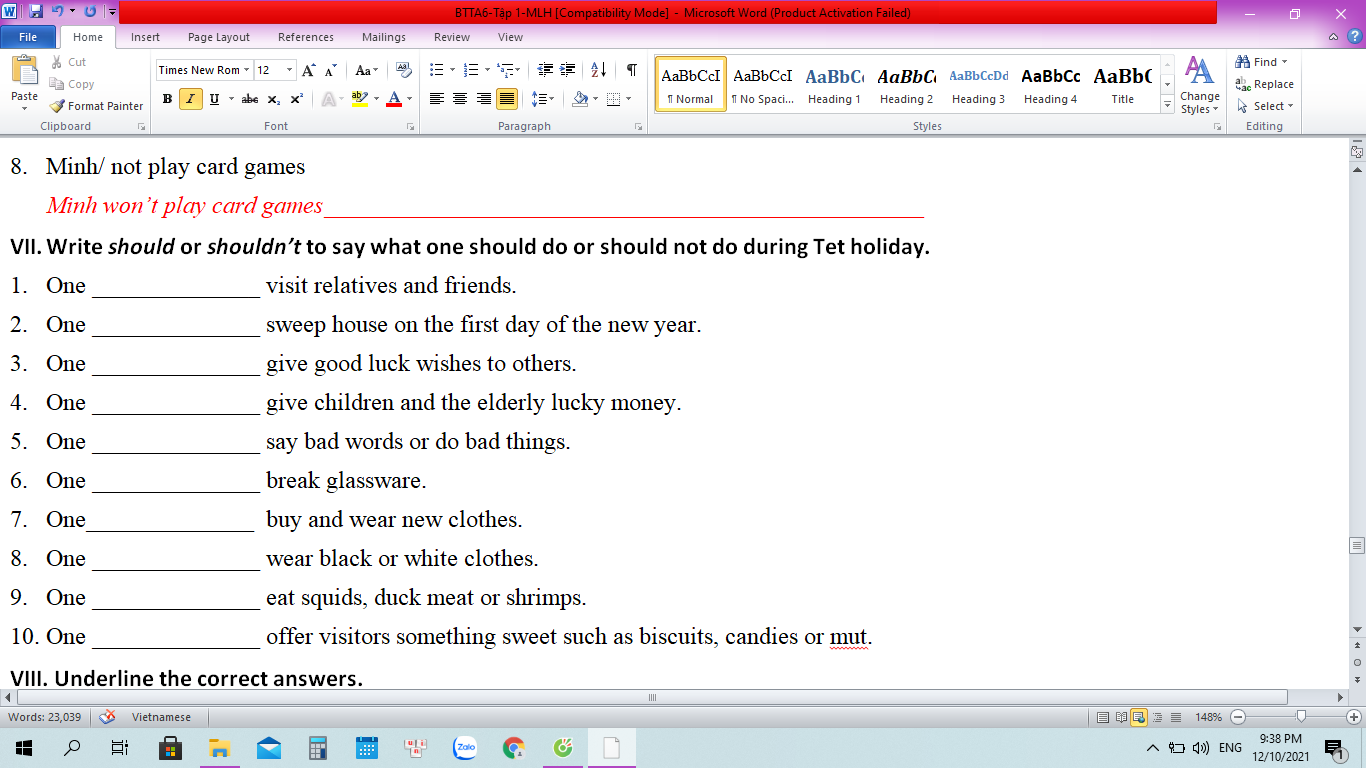Switch to the Page Layout tab
The width and height of the screenshot is (1366, 768).
coord(219,37)
